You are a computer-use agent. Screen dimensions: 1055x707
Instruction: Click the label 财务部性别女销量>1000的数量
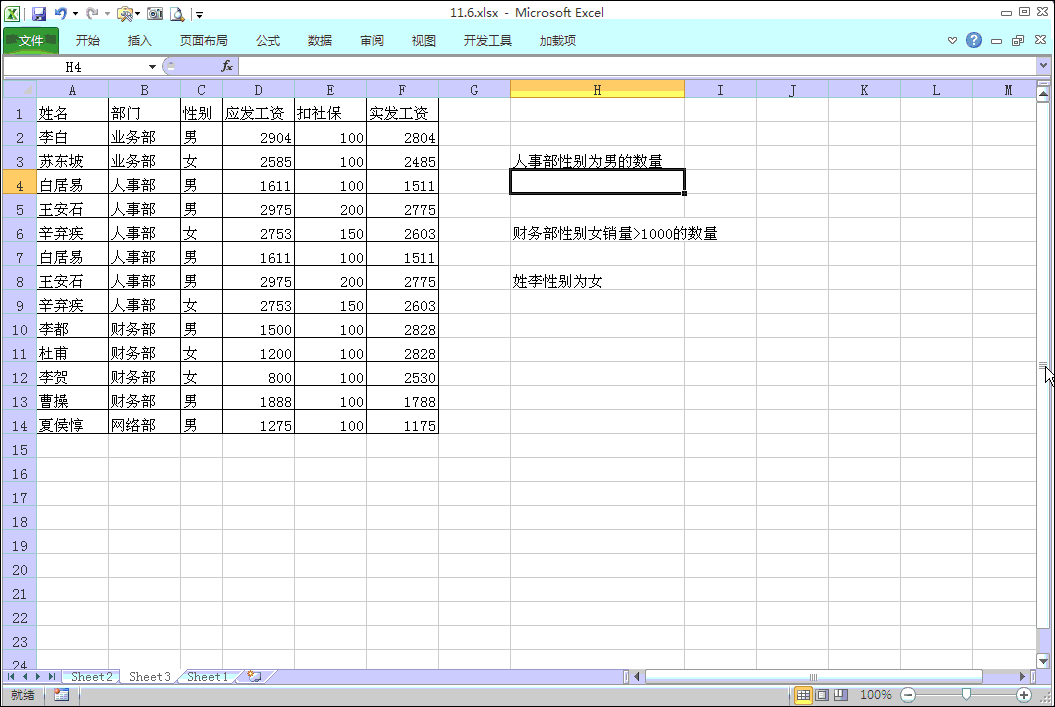click(615, 233)
